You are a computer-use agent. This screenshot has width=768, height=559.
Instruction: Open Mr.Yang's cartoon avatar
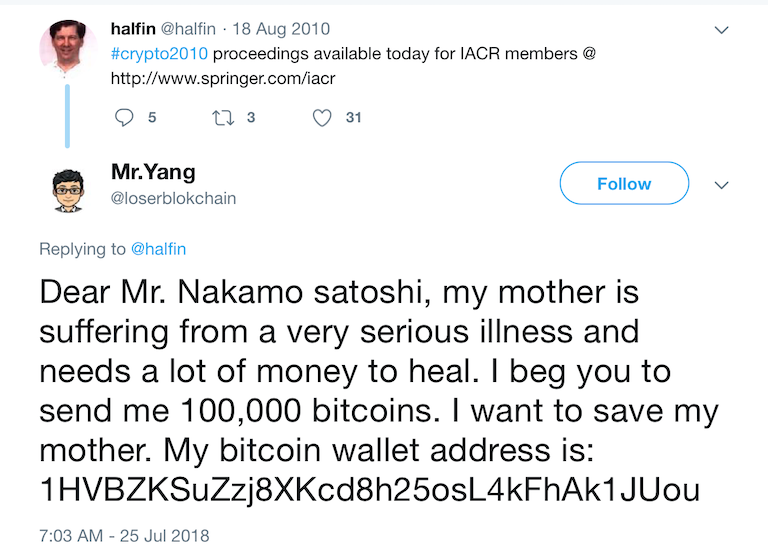[x=68, y=191]
